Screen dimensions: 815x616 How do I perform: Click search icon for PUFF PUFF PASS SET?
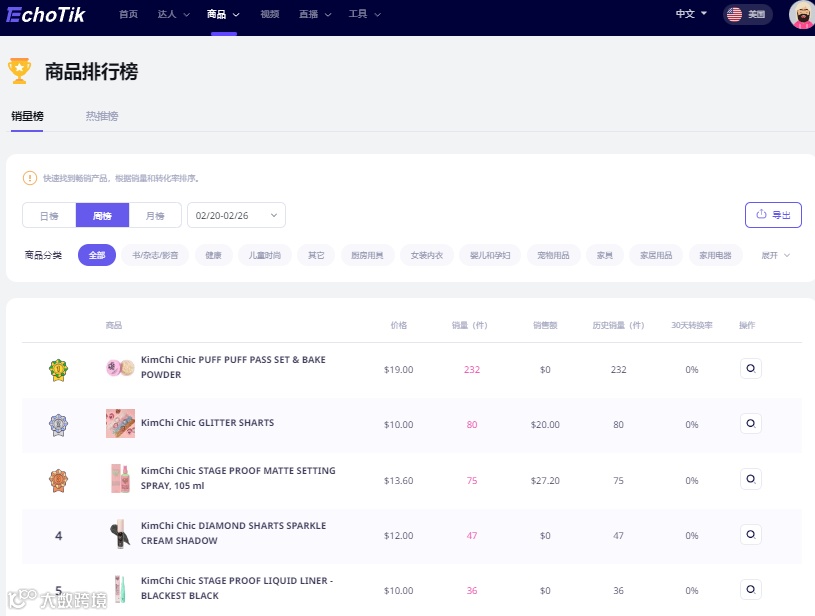pos(751,369)
